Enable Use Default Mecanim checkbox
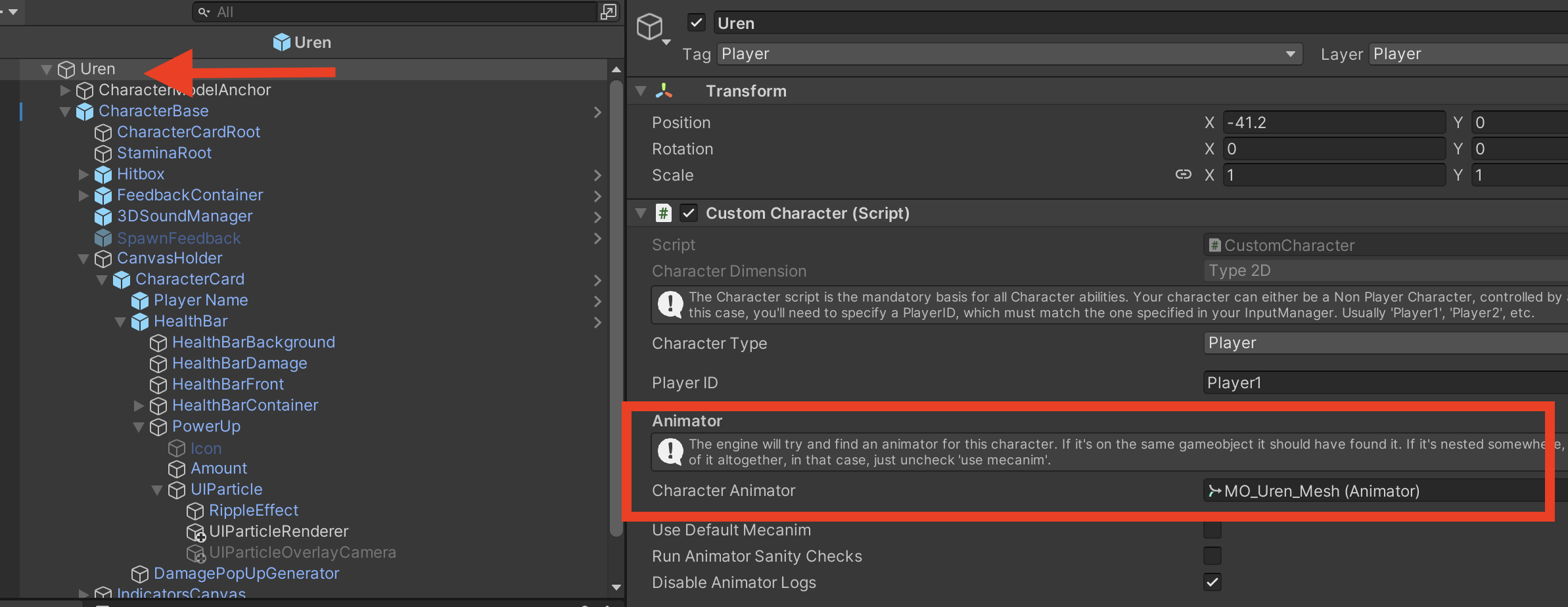Screen dimensions: 1568x607 [x=1212, y=530]
